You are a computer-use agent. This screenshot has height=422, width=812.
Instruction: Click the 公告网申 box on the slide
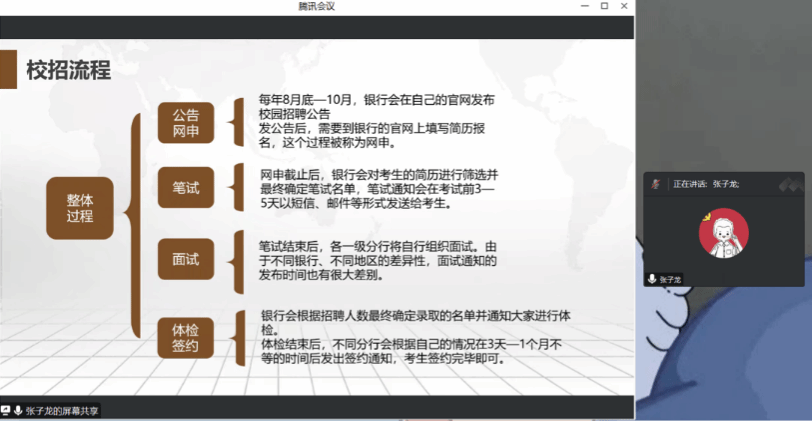pyautogui.click(x=186, y=123)
